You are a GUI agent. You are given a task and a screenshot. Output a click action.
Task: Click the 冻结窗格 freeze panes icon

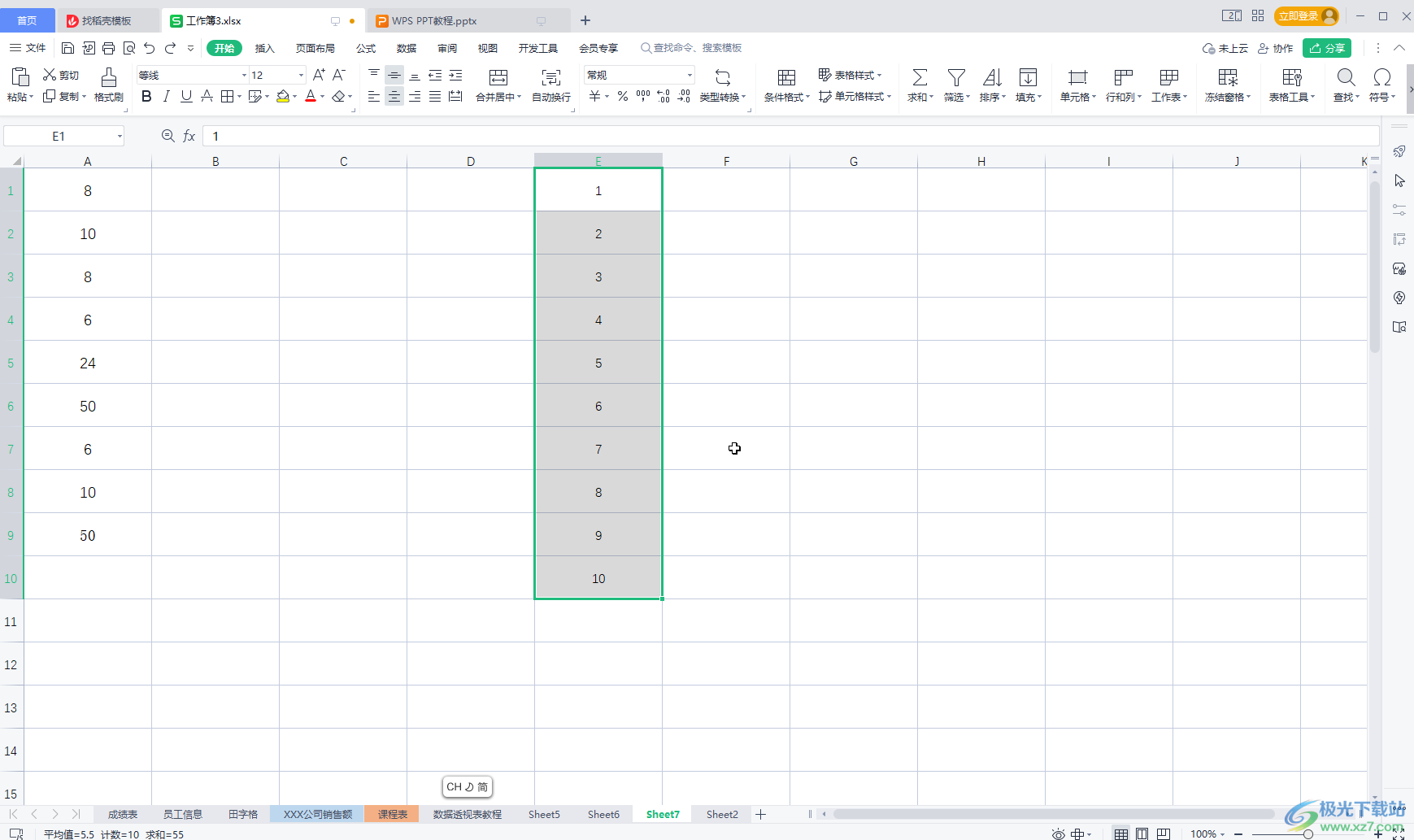coord(1228,77)
